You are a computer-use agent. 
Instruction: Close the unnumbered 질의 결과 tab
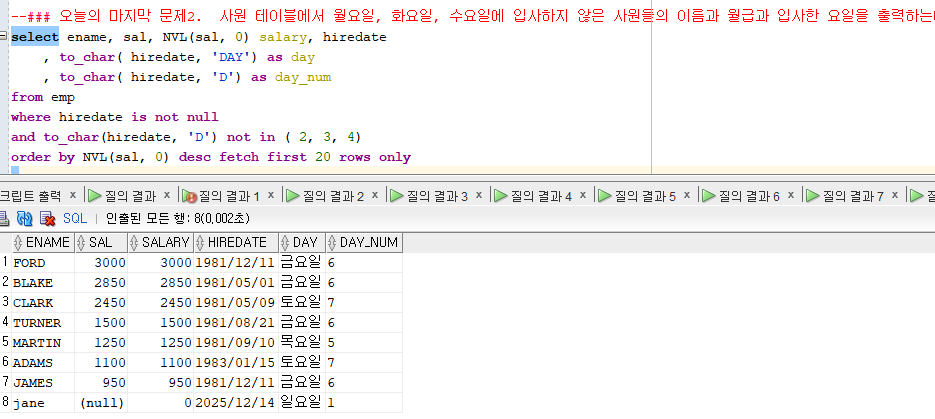[x=167, y=194]
